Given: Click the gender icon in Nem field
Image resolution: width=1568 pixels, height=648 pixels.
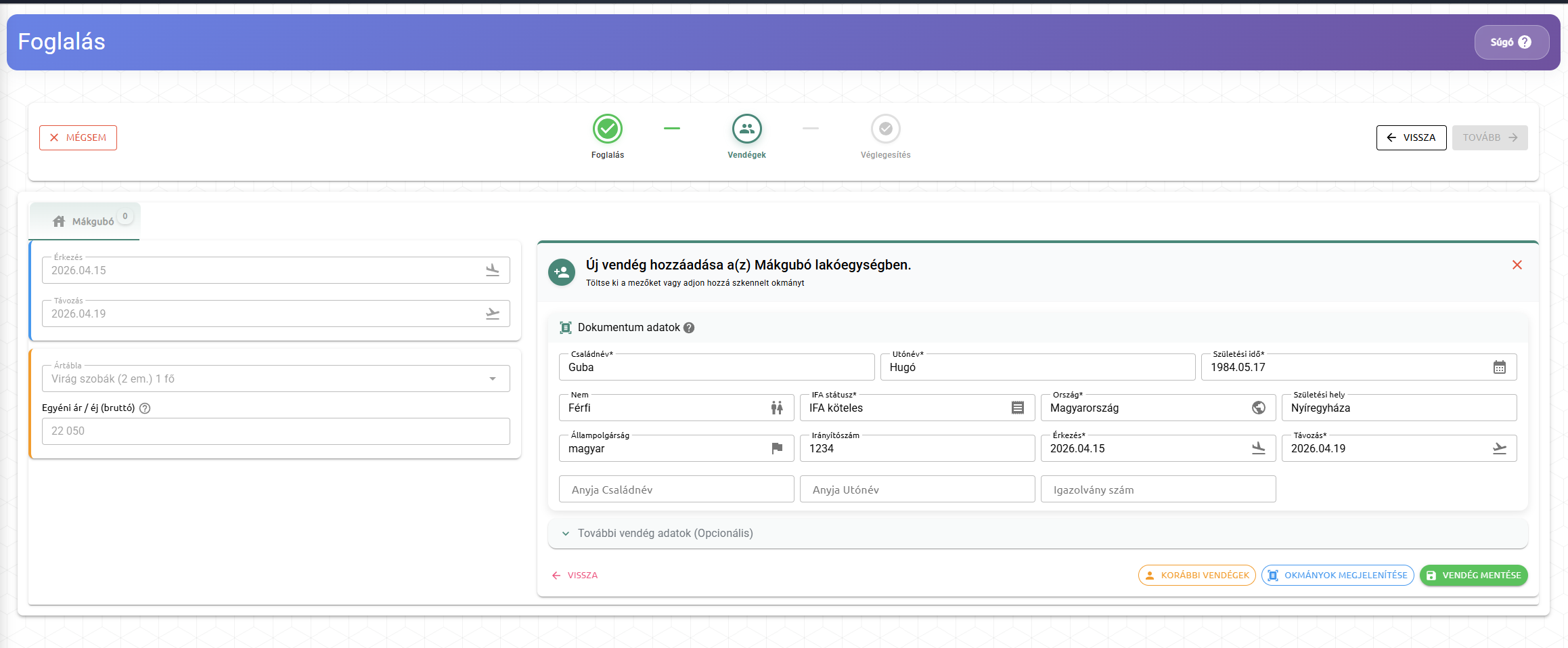Looking at the screenshot, I should pos(776,408).
